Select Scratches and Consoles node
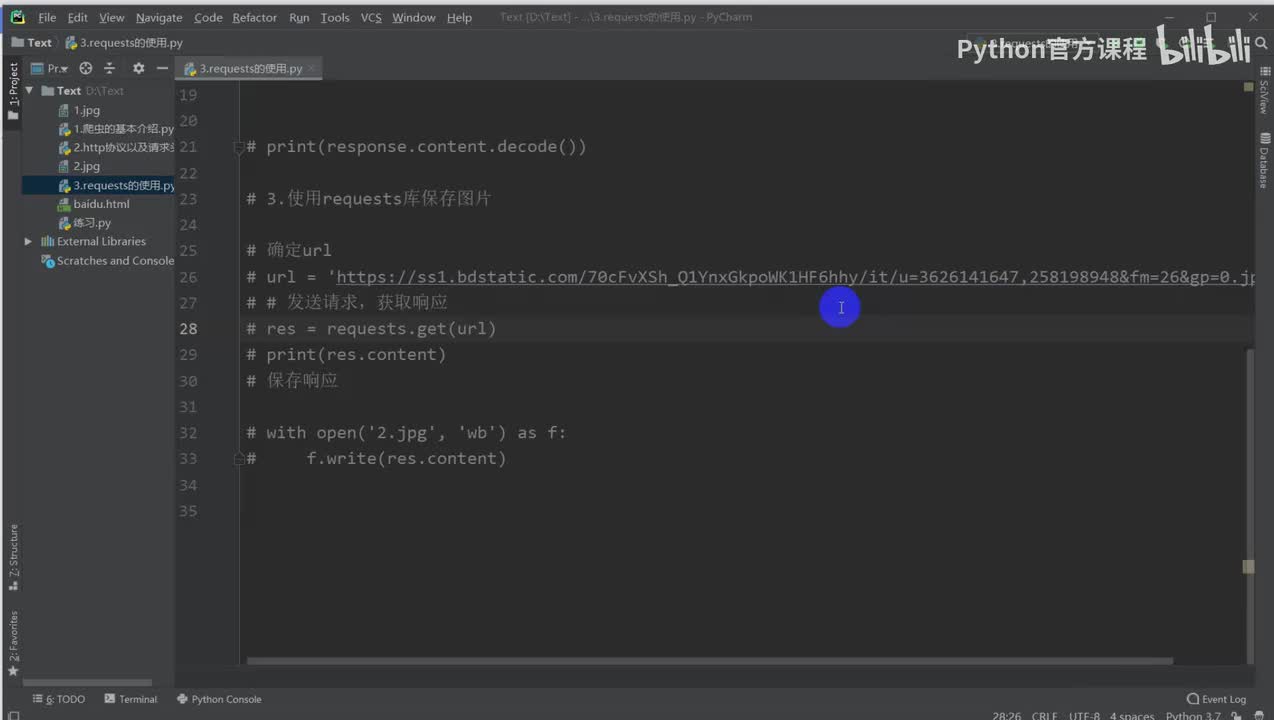This screenshot has width=1274, height=720. (108, 261)
